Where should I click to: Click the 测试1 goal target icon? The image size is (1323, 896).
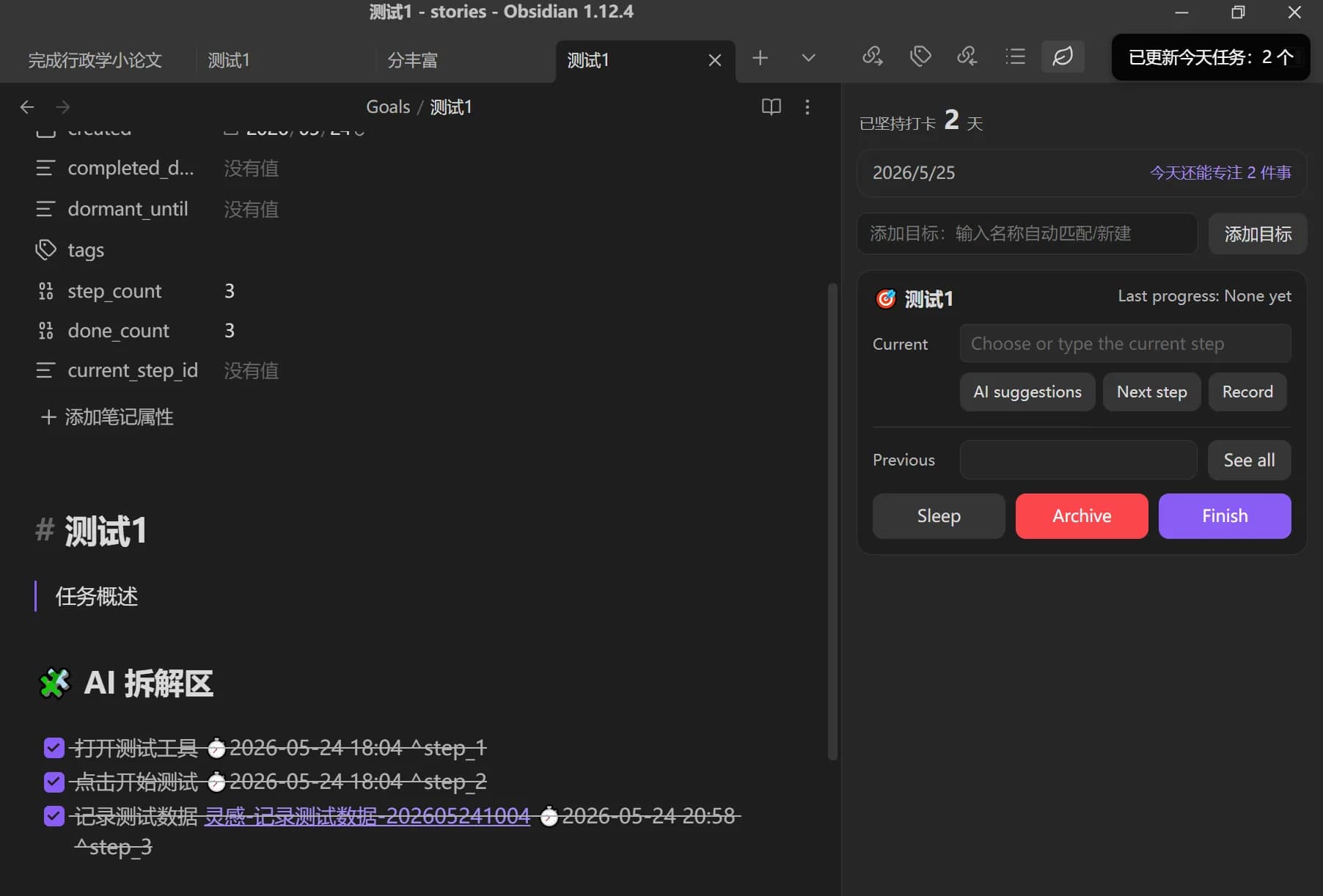tap(886, 298)
